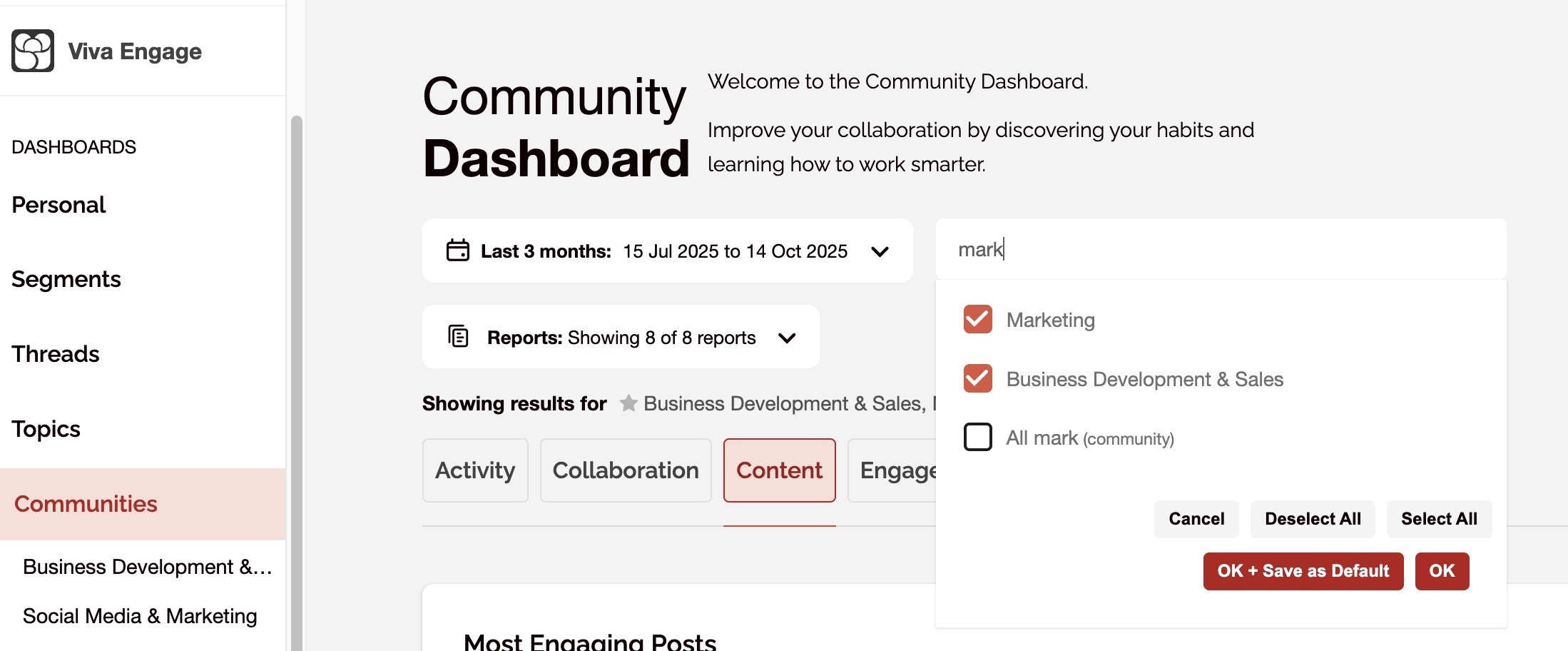Viewport: 1568px width, 651px height.
Task: Click the star icon beside Business Development
Action: click(628, 403)
